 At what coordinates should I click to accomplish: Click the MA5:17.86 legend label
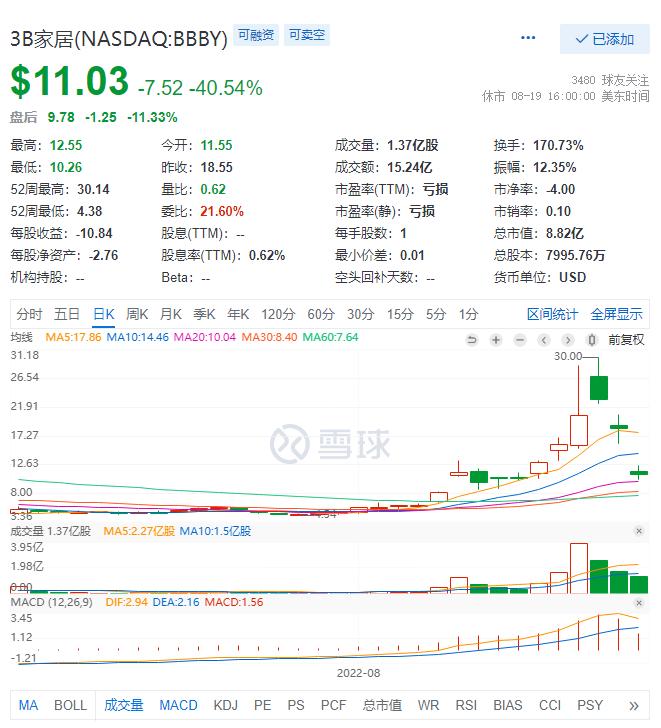click(73, 337)
